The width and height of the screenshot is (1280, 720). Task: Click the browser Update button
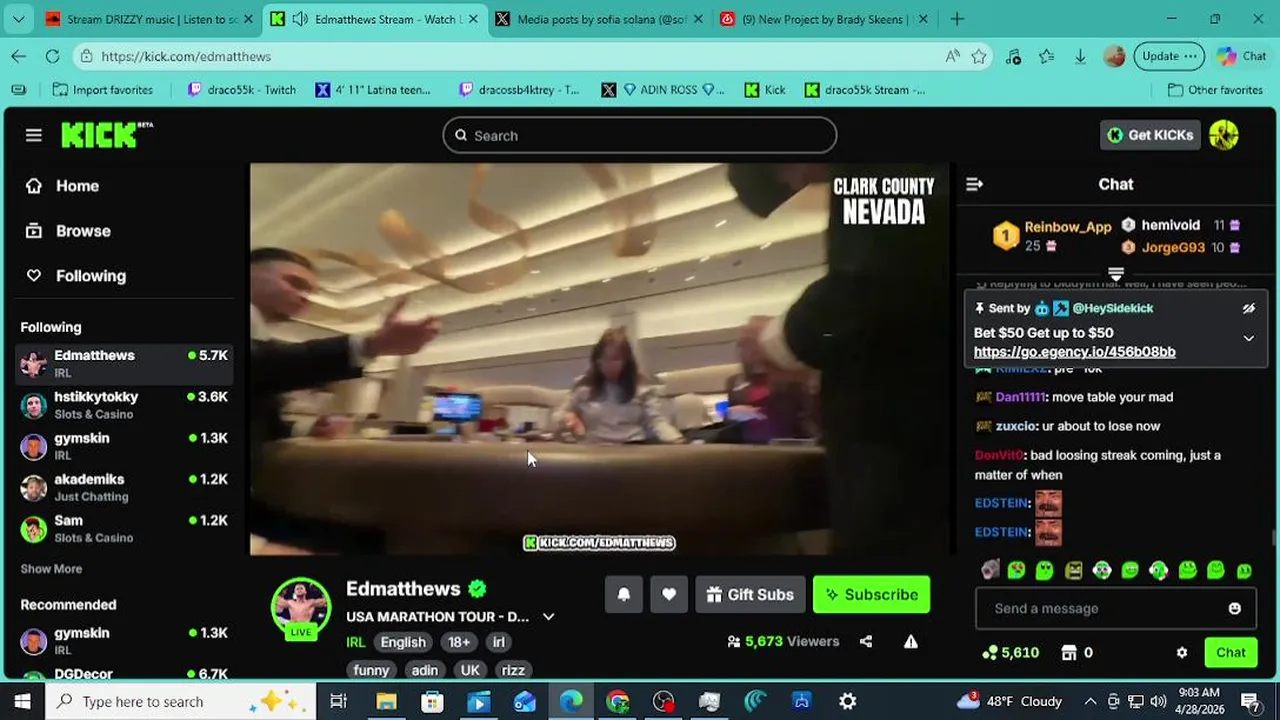pos(1168,56)
